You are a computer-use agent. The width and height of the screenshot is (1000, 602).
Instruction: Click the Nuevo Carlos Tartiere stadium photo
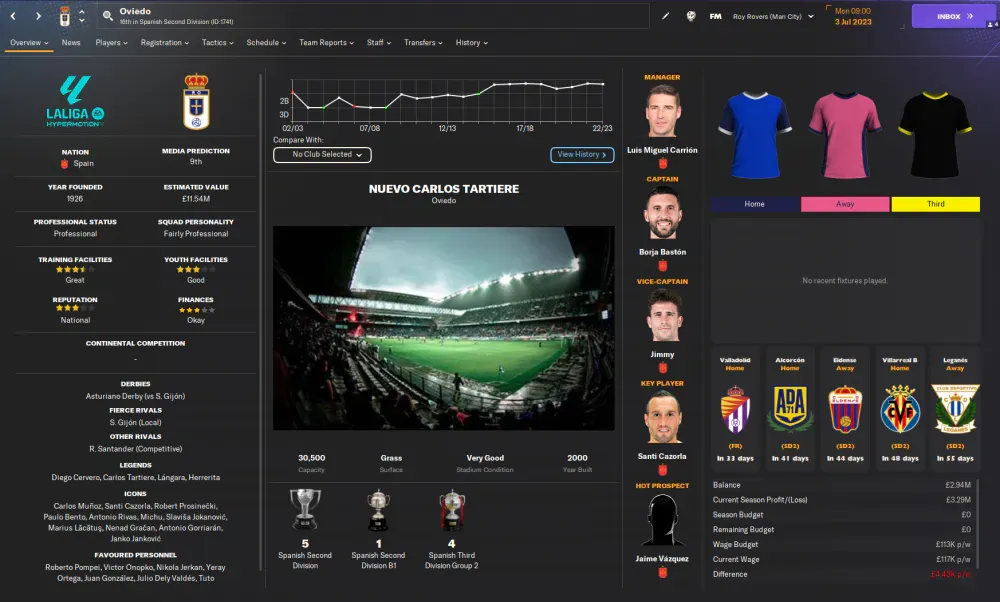pos(444,328)
